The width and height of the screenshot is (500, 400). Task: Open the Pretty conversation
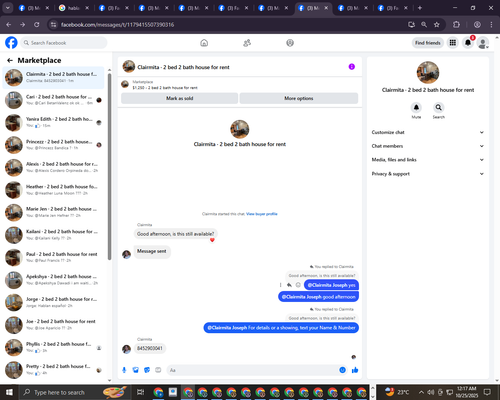53,370
